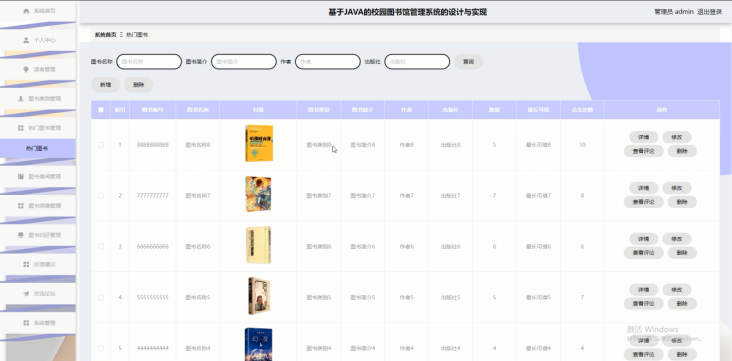Click the grid icon beside 图书续借管理
Image resolution: width=732 pixels, height=361 pixels.
click(21, 205)
